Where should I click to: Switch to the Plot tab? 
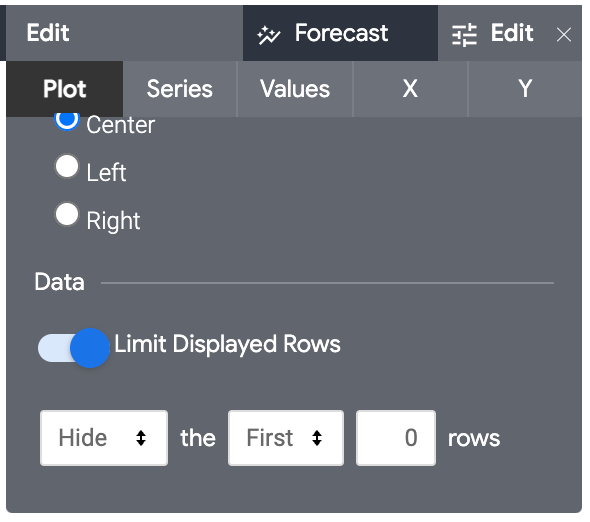(65, 89)
